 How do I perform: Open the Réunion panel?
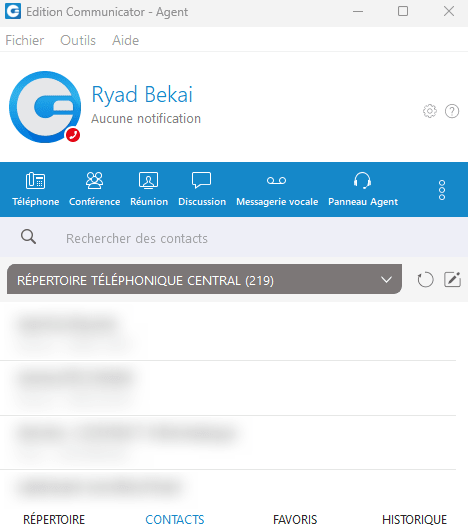pos(149,189)
